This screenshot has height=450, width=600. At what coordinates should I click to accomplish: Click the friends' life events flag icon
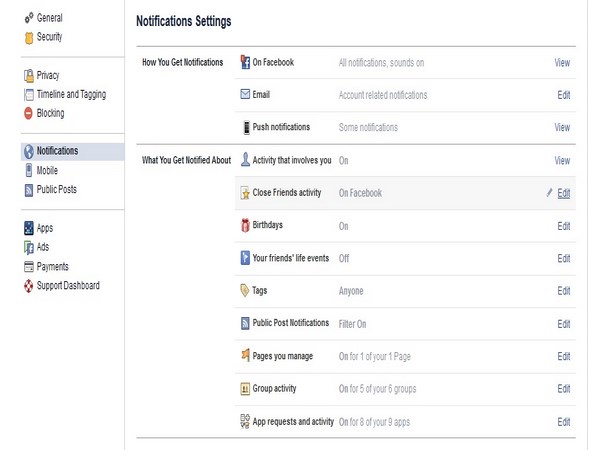point(245,258)
